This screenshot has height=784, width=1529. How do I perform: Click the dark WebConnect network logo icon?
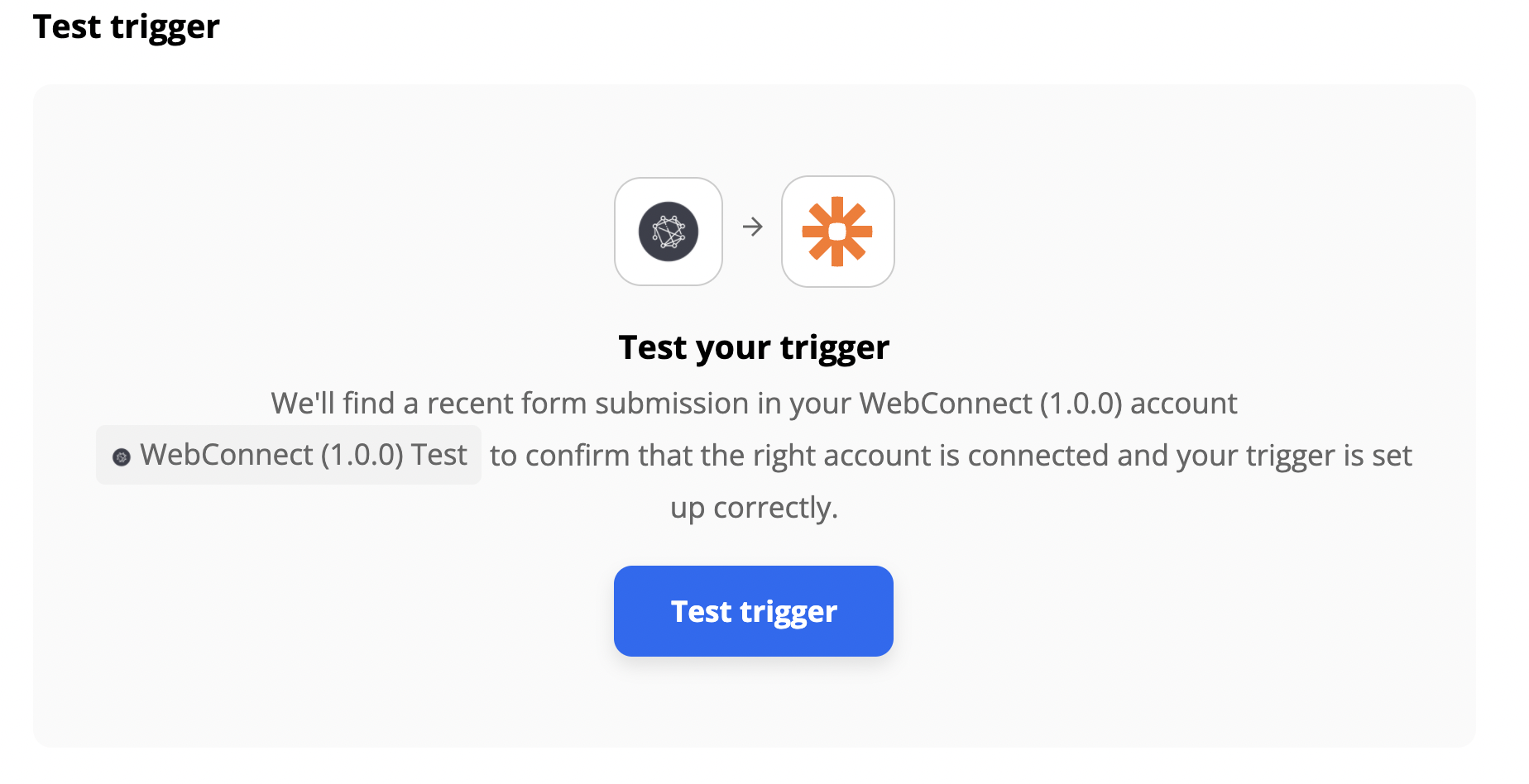669,232
